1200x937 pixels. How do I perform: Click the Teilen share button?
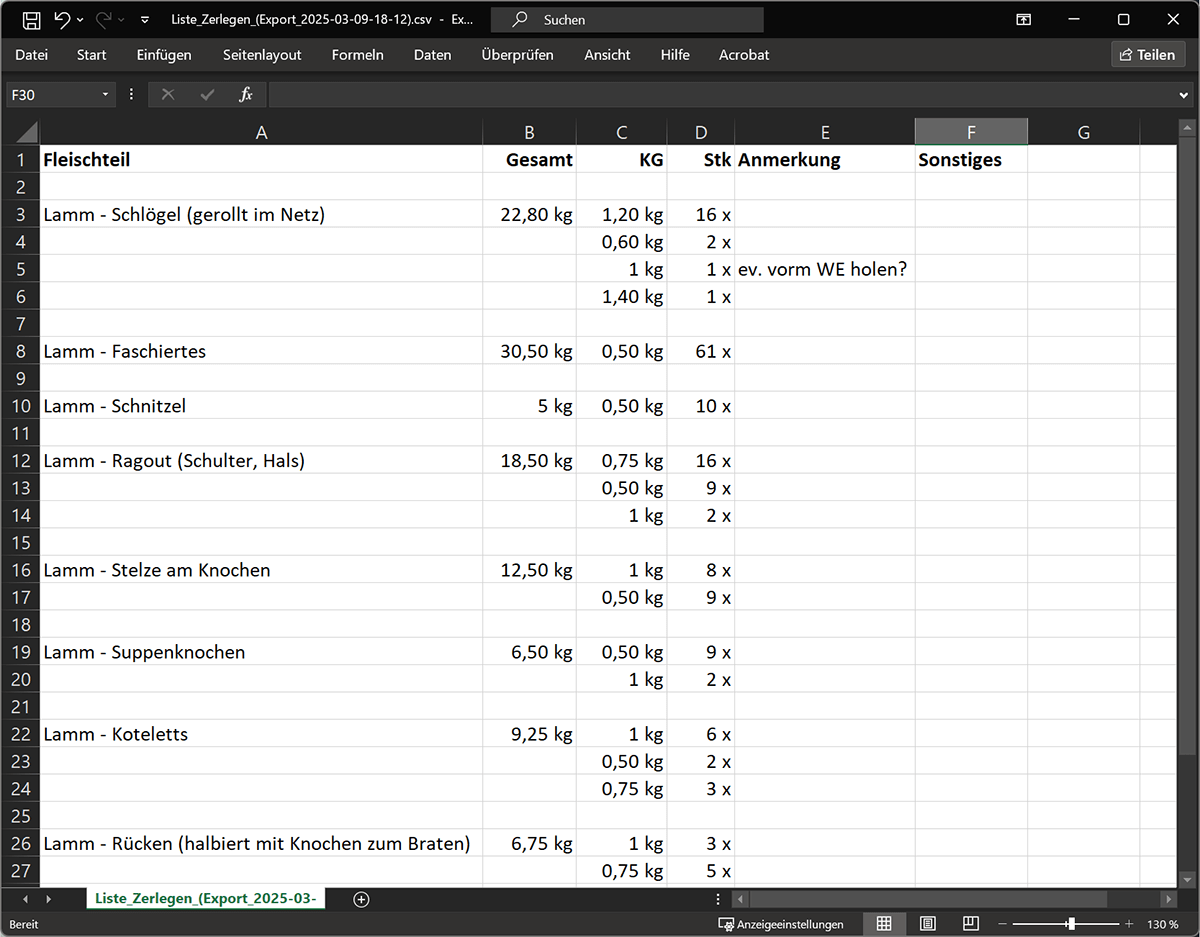point(1147,55)
